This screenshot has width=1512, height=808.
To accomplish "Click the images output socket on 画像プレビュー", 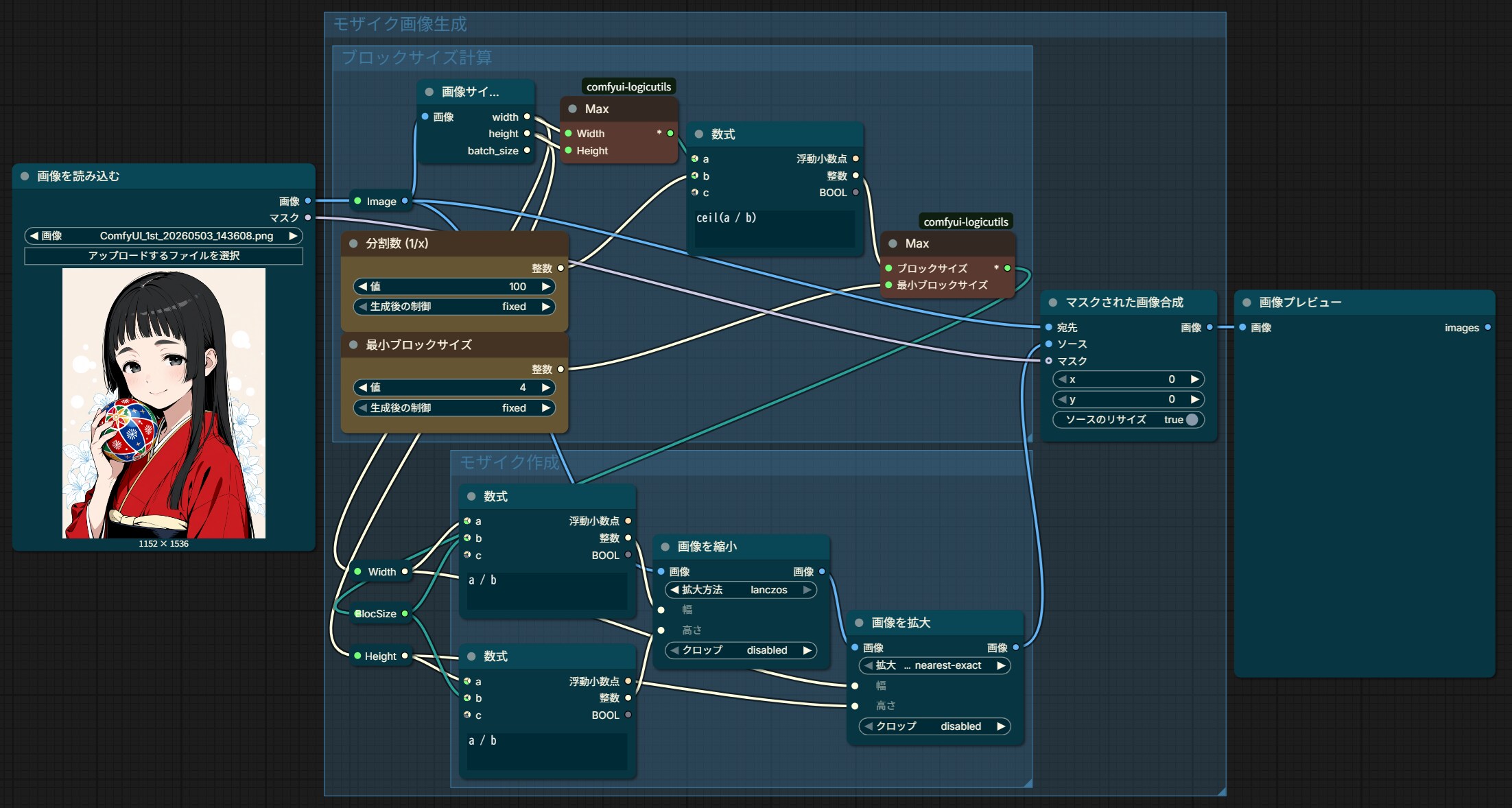I will 1487,328.
